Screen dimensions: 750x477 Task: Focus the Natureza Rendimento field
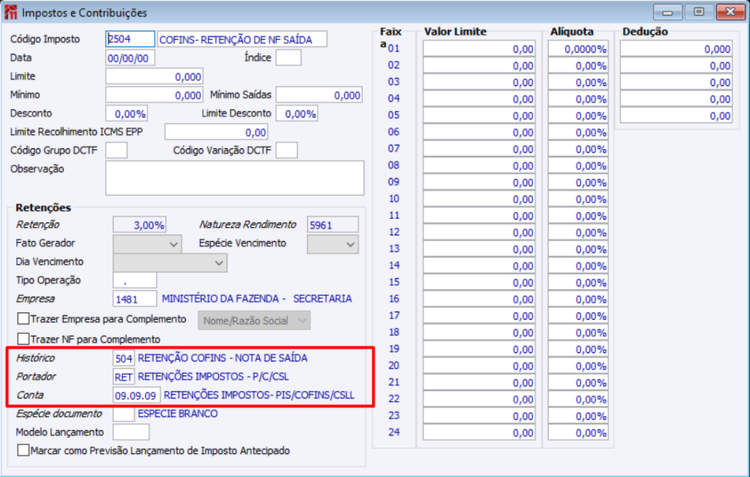coord(332,225)
